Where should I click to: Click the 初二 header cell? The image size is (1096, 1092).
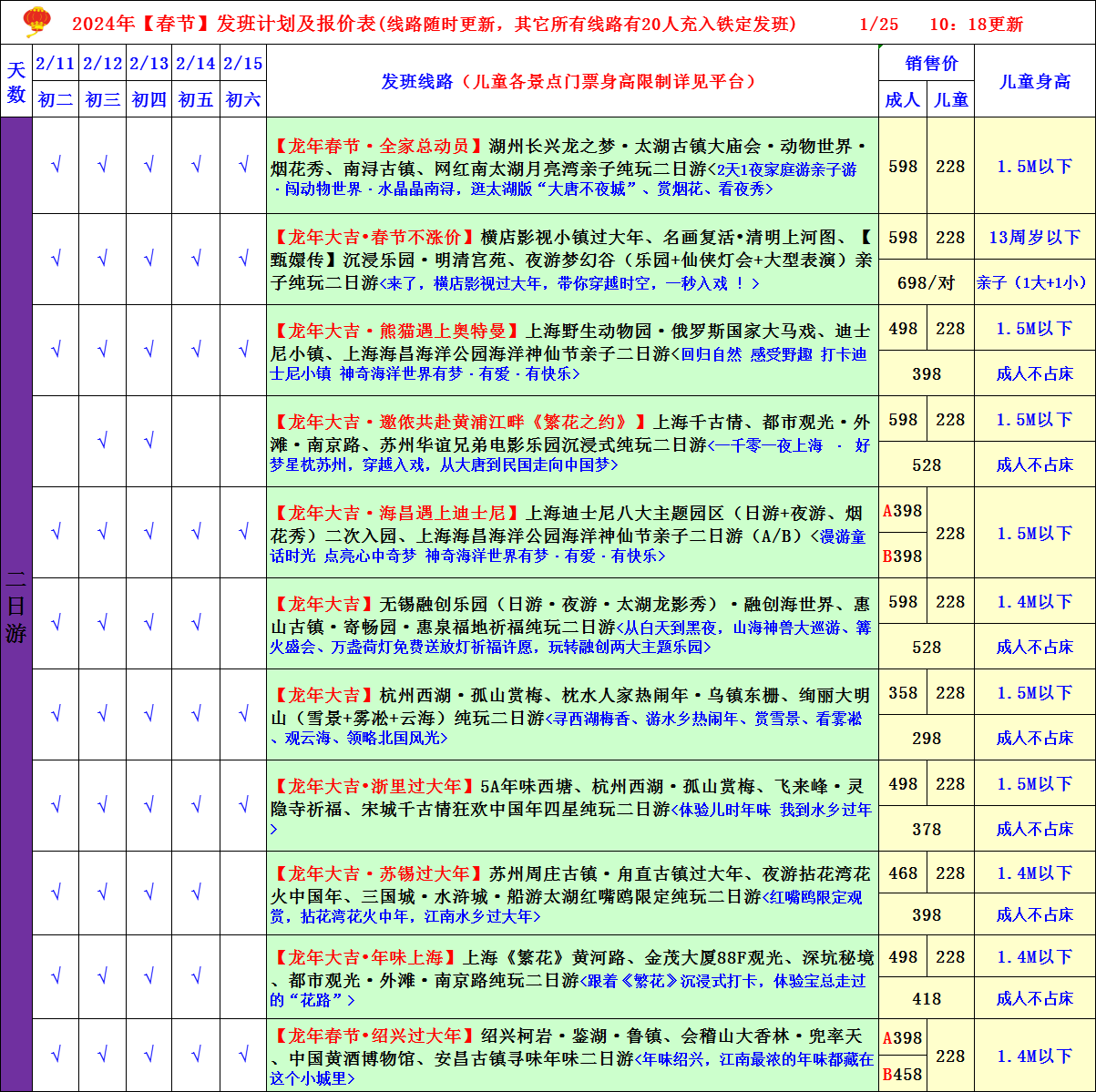coord(56,100)
